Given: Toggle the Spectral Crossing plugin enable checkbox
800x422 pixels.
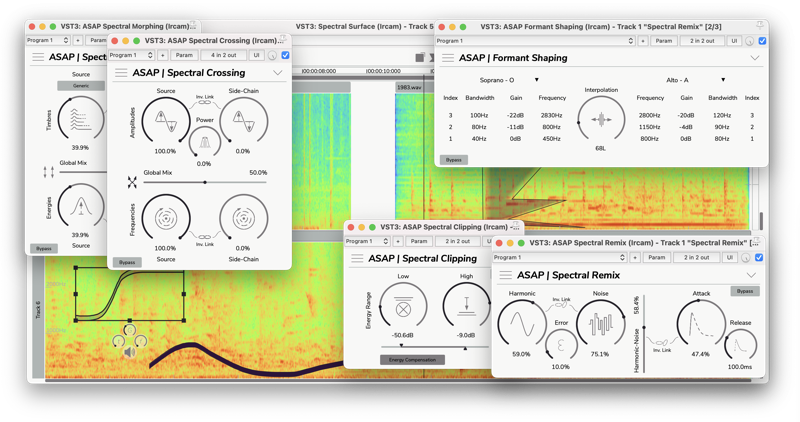Looking at the screenshot, I should click(286, 56).
